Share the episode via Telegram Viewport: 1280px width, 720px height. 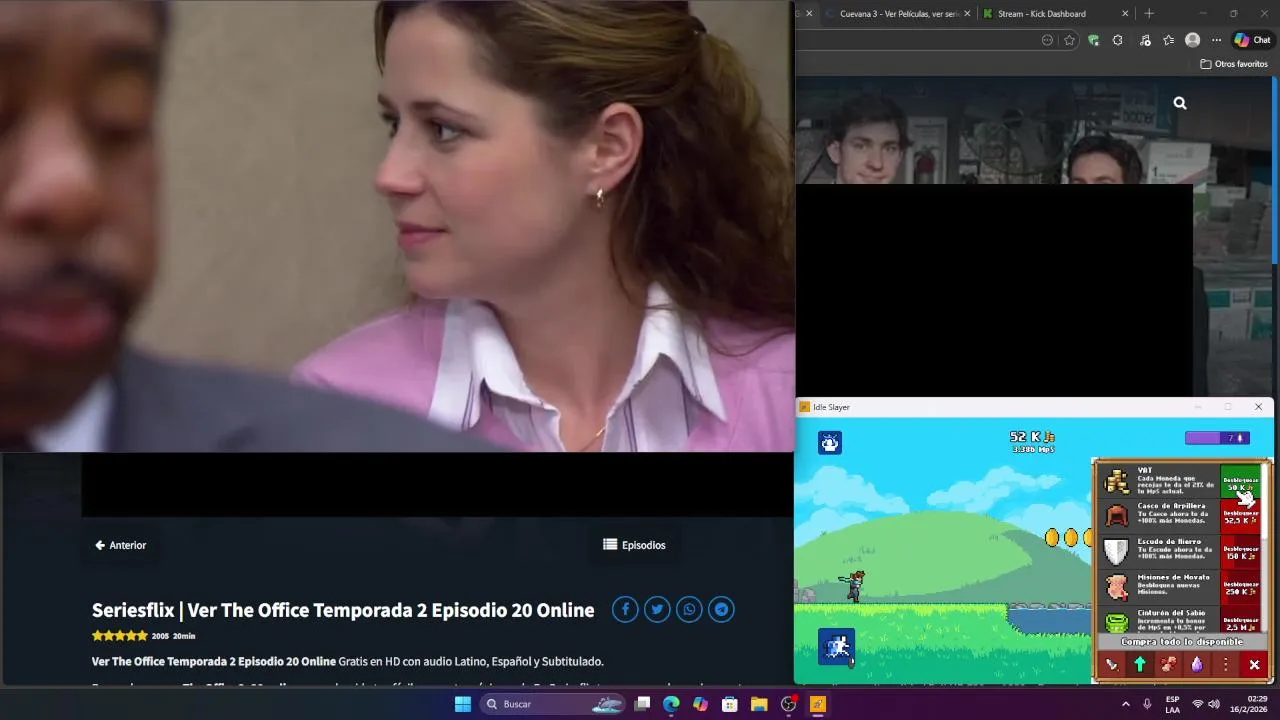coord(721,609)
